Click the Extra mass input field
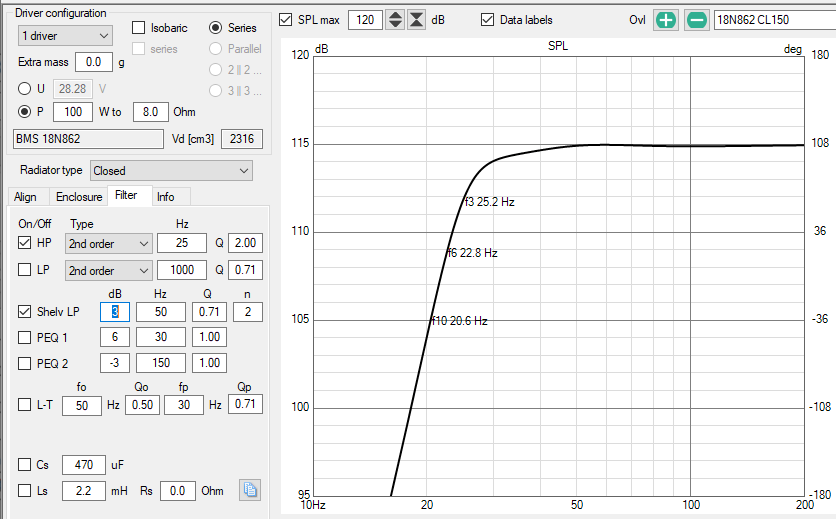The width and height of the screenshot is (836, 519). [94, 62]
